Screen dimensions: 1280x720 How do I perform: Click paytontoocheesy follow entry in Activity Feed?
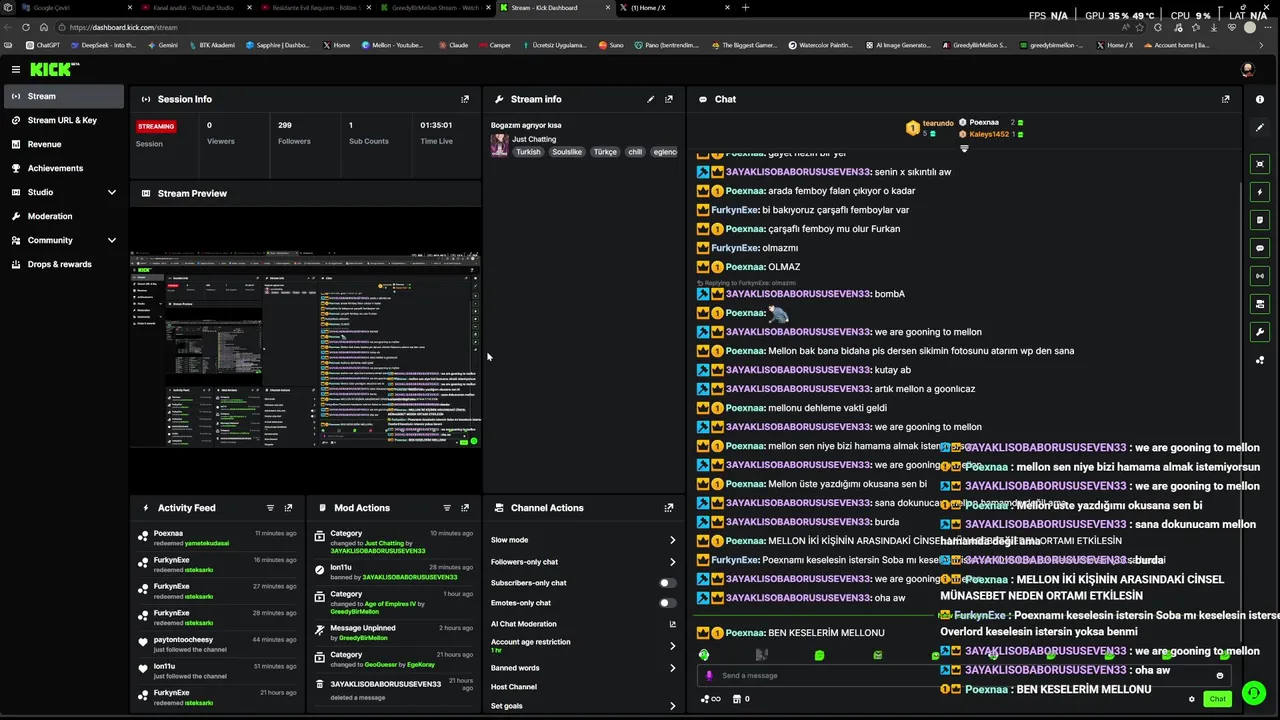(217, 644)
